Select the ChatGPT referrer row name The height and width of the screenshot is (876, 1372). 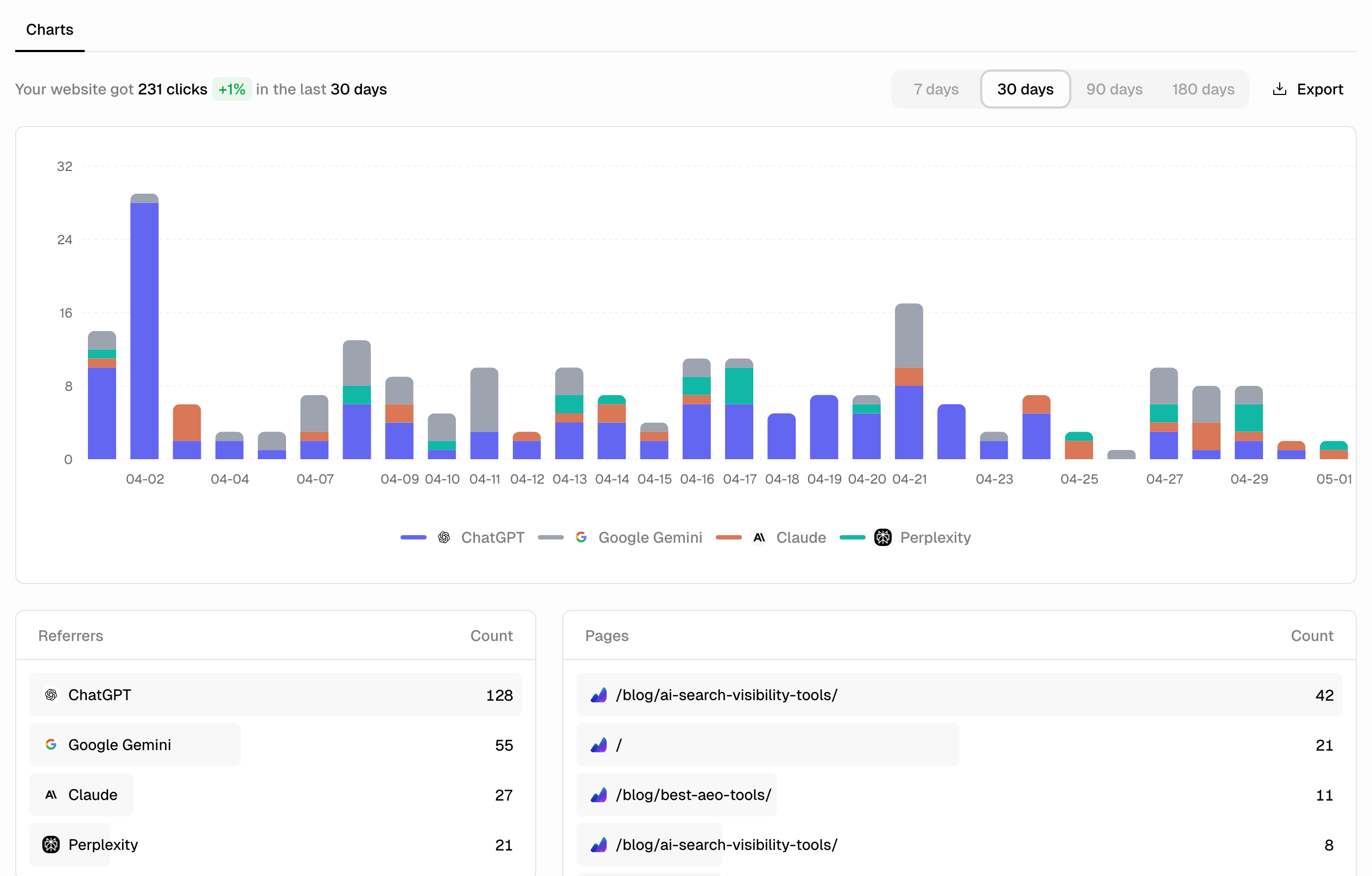(100, 695)
